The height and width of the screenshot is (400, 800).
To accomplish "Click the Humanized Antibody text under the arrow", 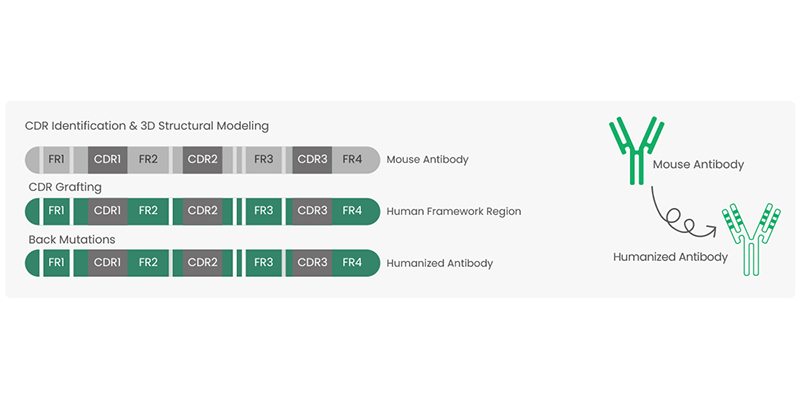I will coord(670,257).
